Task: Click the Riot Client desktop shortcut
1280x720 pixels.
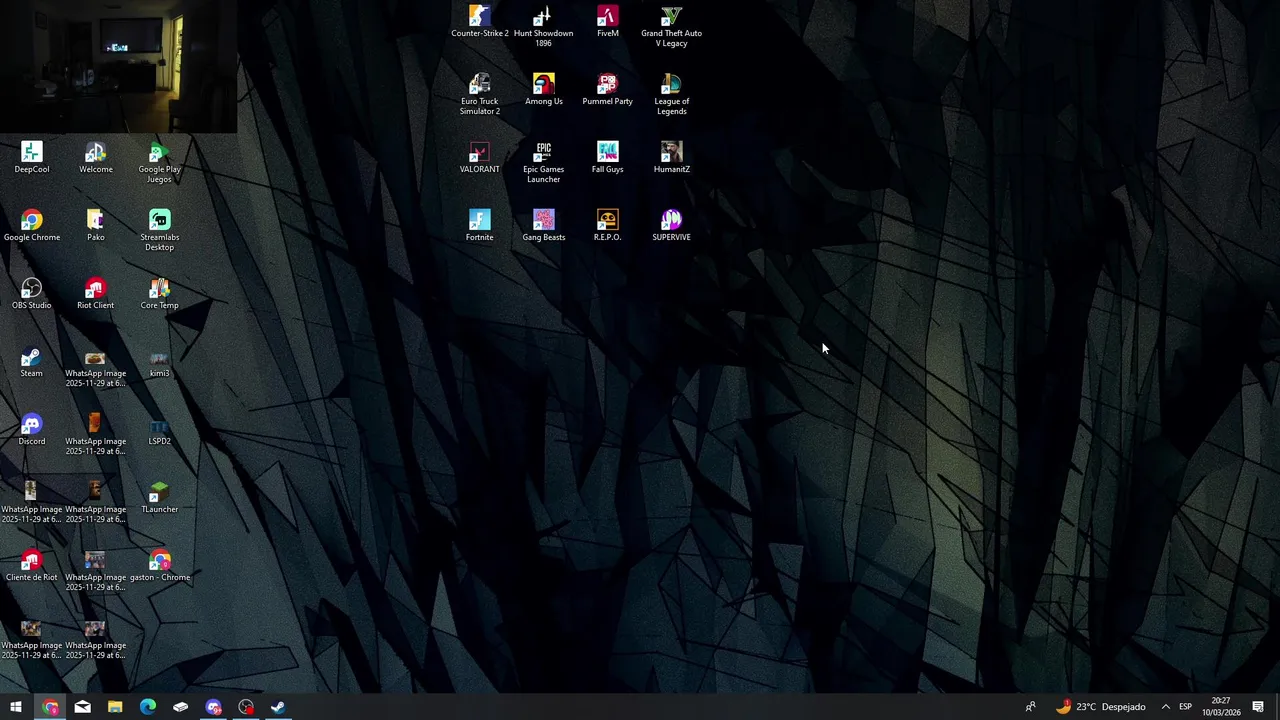Action: coord(96,293)
